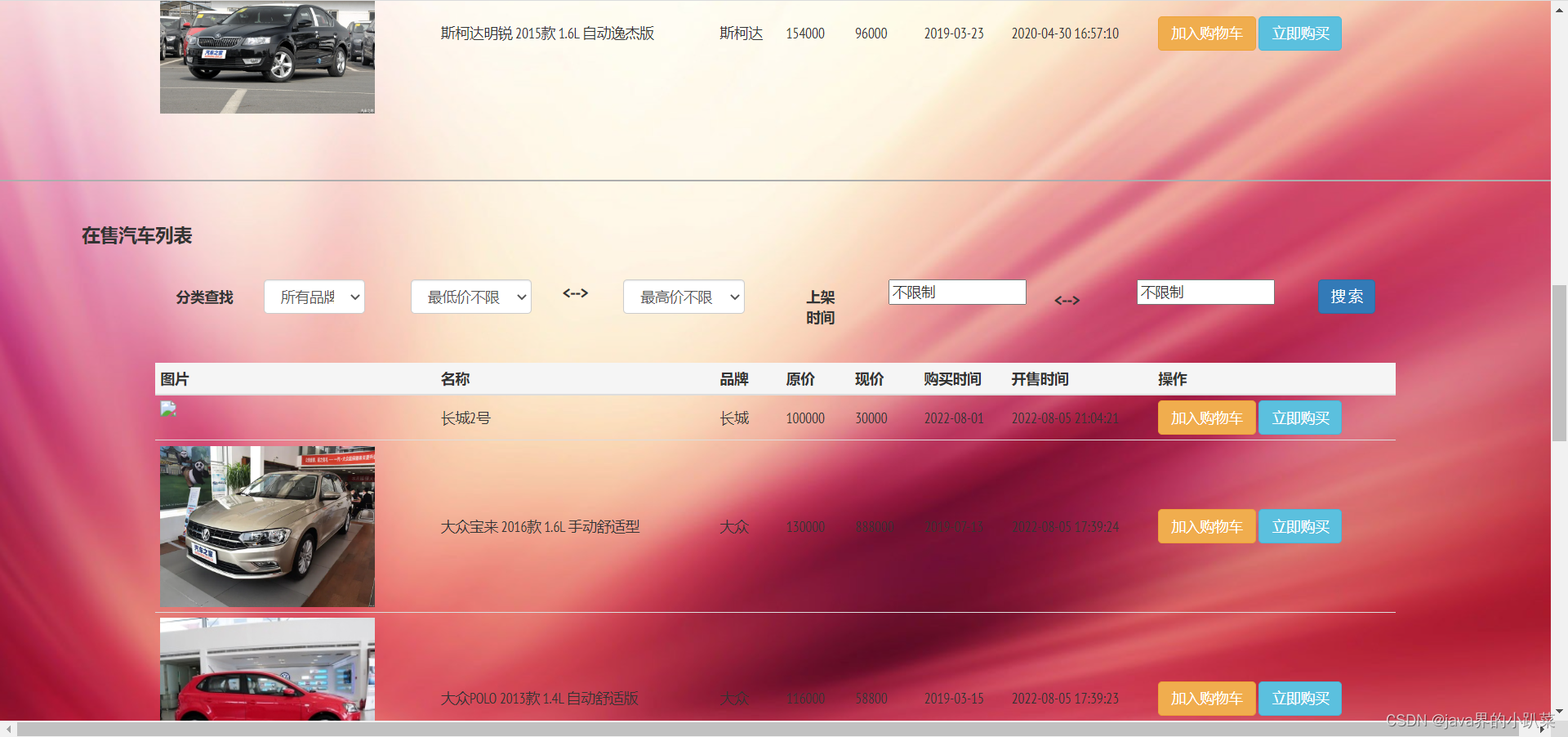The width and height of the screenshot is (1568, 737).
Task: Select the 斯柯达明锐 2015款 1.6L 自动逸杰版 name
Action: (x=547, y=33)
